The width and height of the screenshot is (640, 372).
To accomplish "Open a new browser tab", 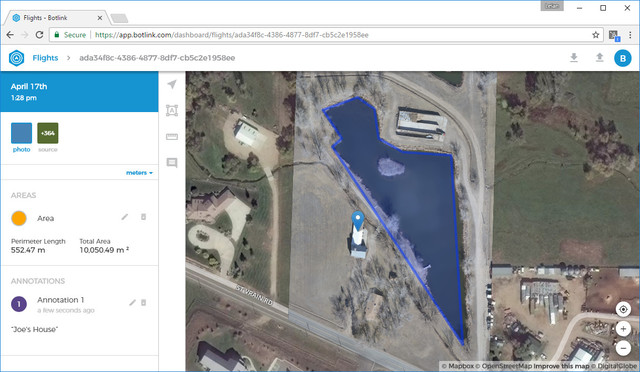I will (119, 18).
